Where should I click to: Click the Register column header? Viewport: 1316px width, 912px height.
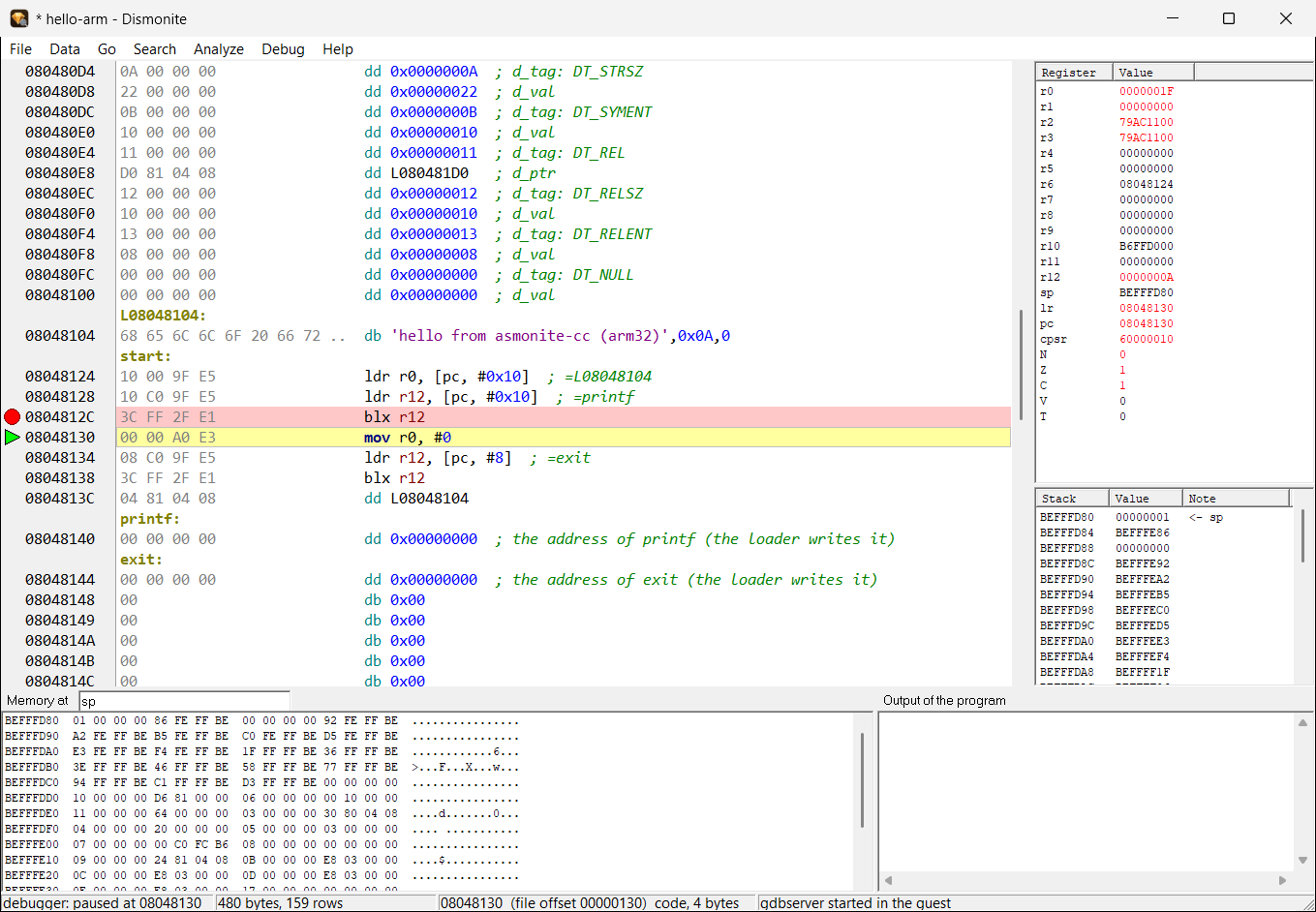pyautogui.click(x=1074, y=73)
